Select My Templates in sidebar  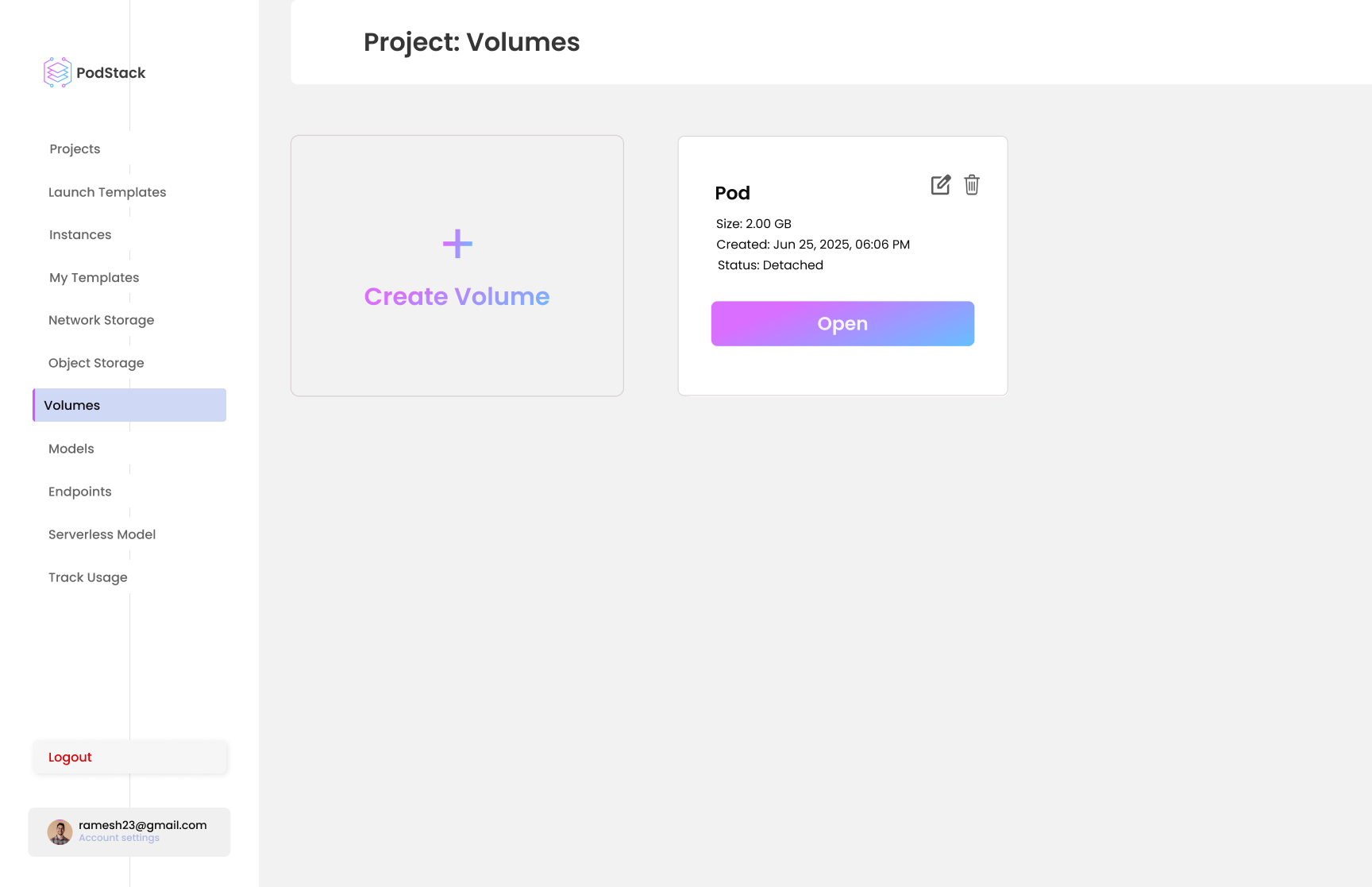coord(94,278)
